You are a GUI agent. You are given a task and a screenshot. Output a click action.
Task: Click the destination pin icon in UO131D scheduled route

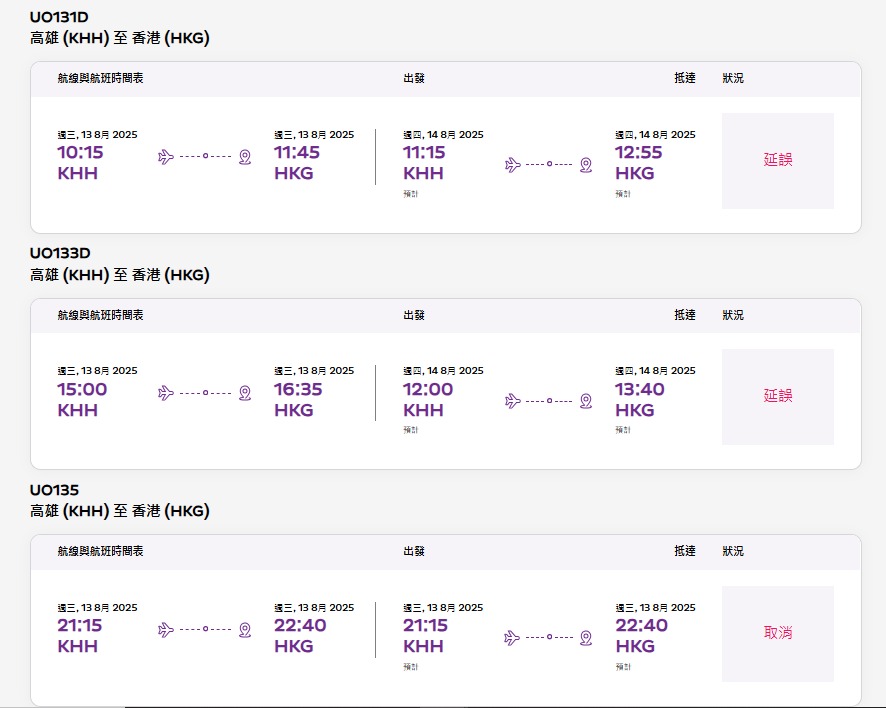click(245, 157)
